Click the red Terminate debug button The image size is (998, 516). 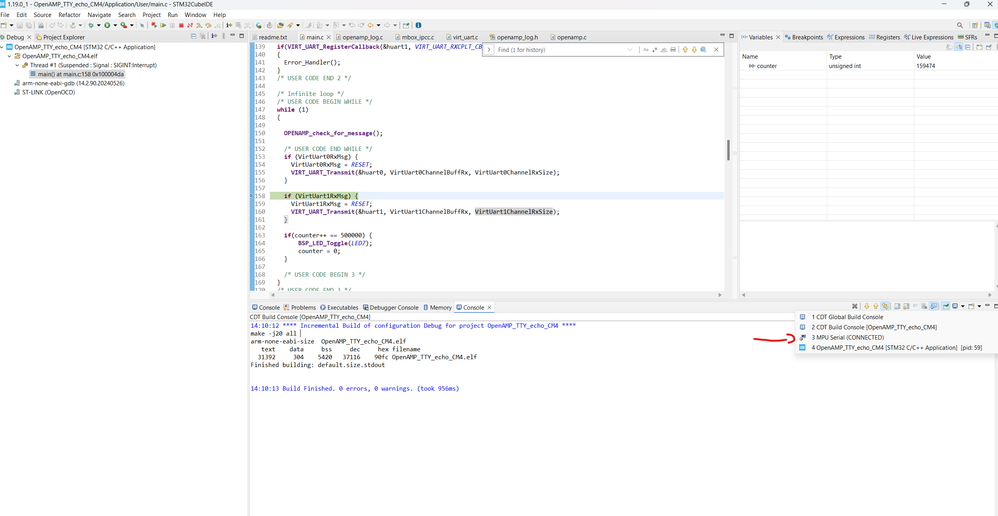point(181,25)
